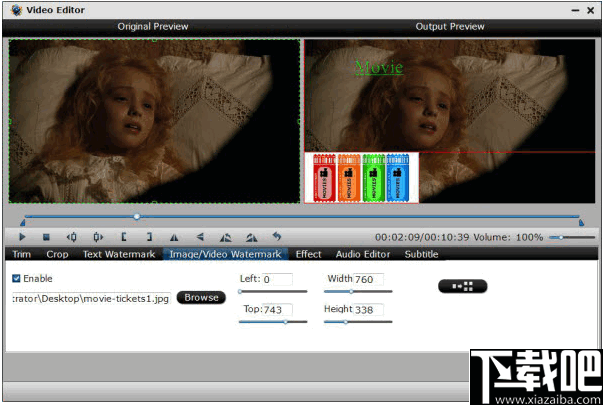This screenshot has height=405, width=605.
Task: Click the trim end marker on timeline
Action: pyautogui.click(x=581, y=223)
